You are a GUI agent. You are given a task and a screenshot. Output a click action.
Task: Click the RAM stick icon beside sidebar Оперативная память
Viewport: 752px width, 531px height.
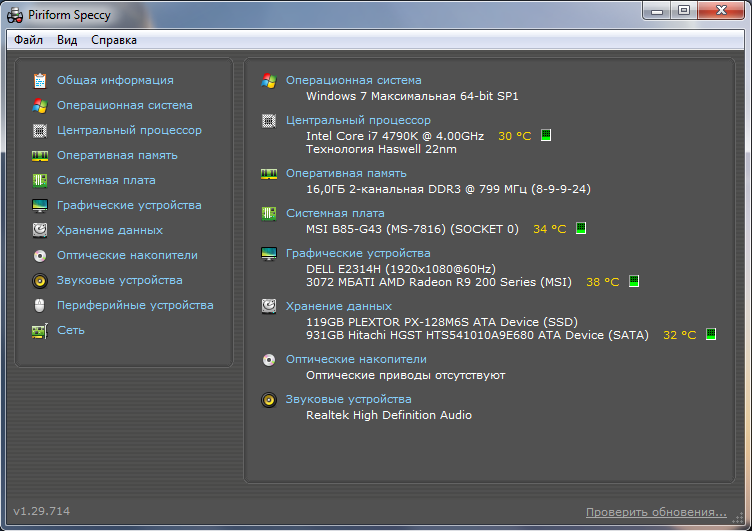40,155
